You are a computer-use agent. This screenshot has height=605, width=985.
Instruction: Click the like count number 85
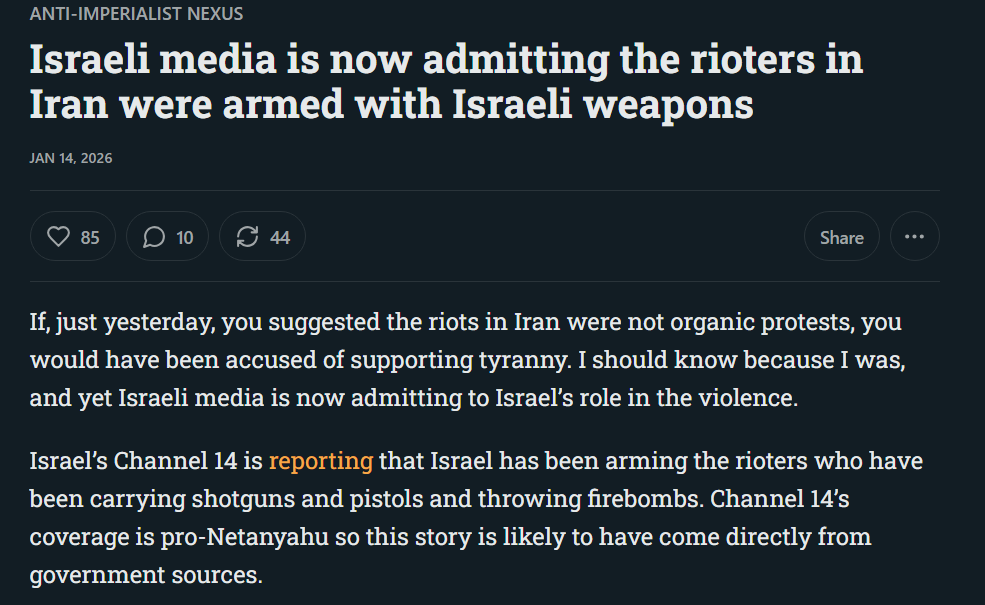[88, 236]
